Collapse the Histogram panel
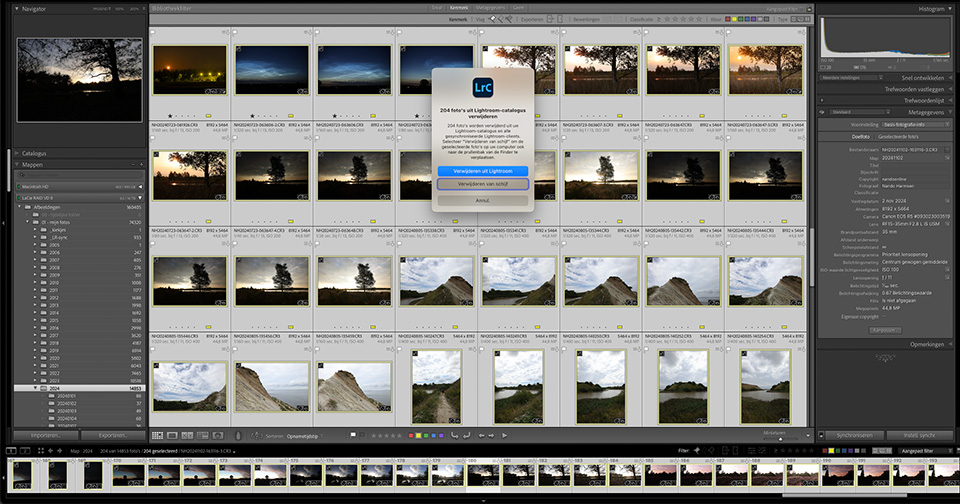This screenshot has height=504, width=960. click(950, 9)
